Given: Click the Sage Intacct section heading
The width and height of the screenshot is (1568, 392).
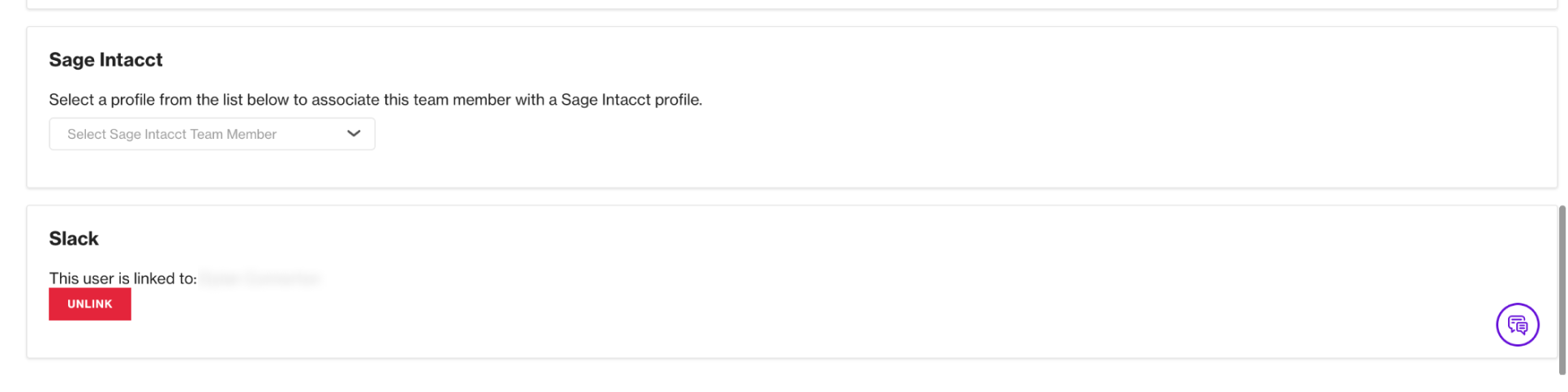Looking at the screenshot, I should pos(105,60).
